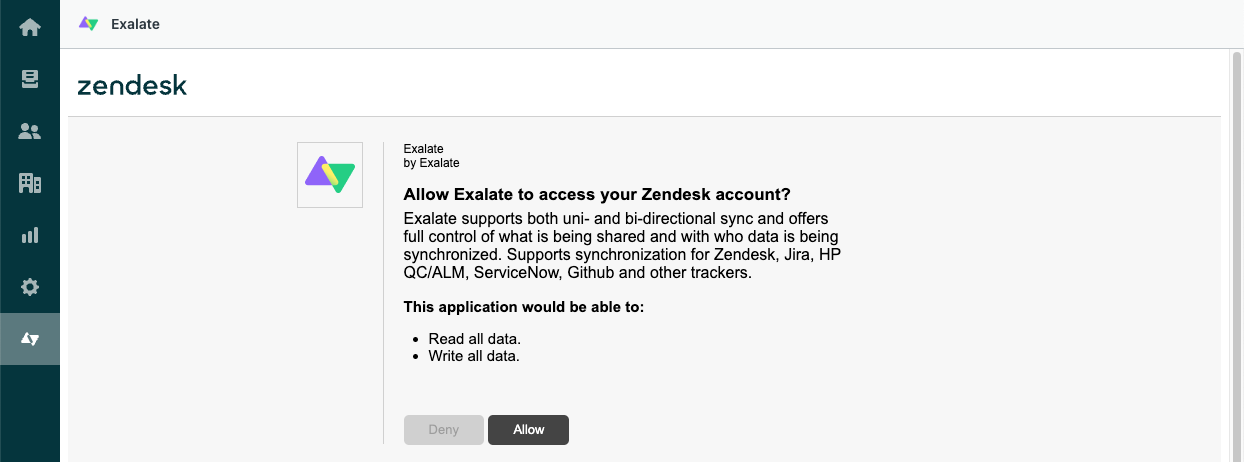Click the Exalate sync description paragraph
1244x462 pixels.
[620, 245]
